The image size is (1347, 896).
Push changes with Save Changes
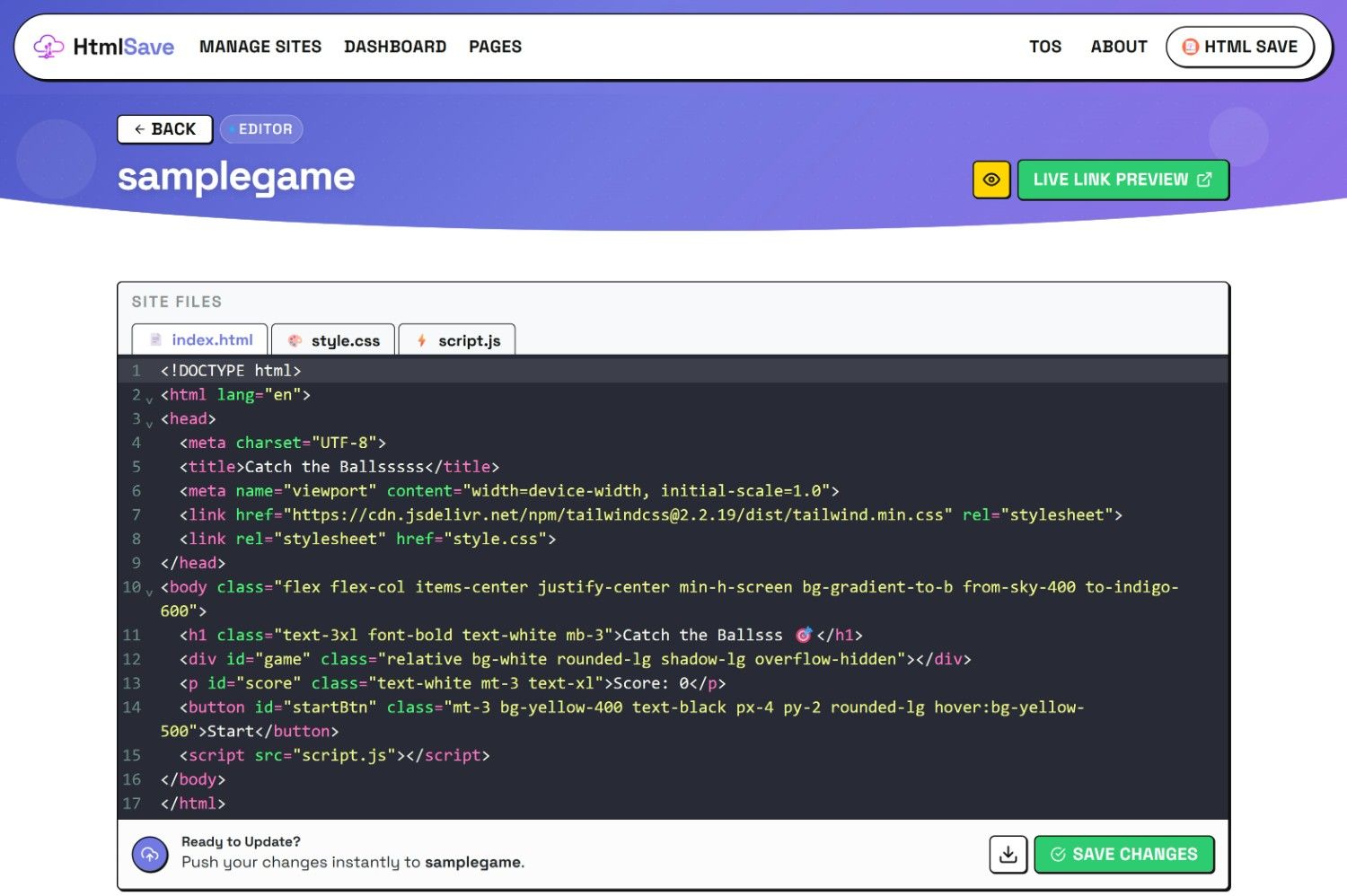tap(1124, 854)
